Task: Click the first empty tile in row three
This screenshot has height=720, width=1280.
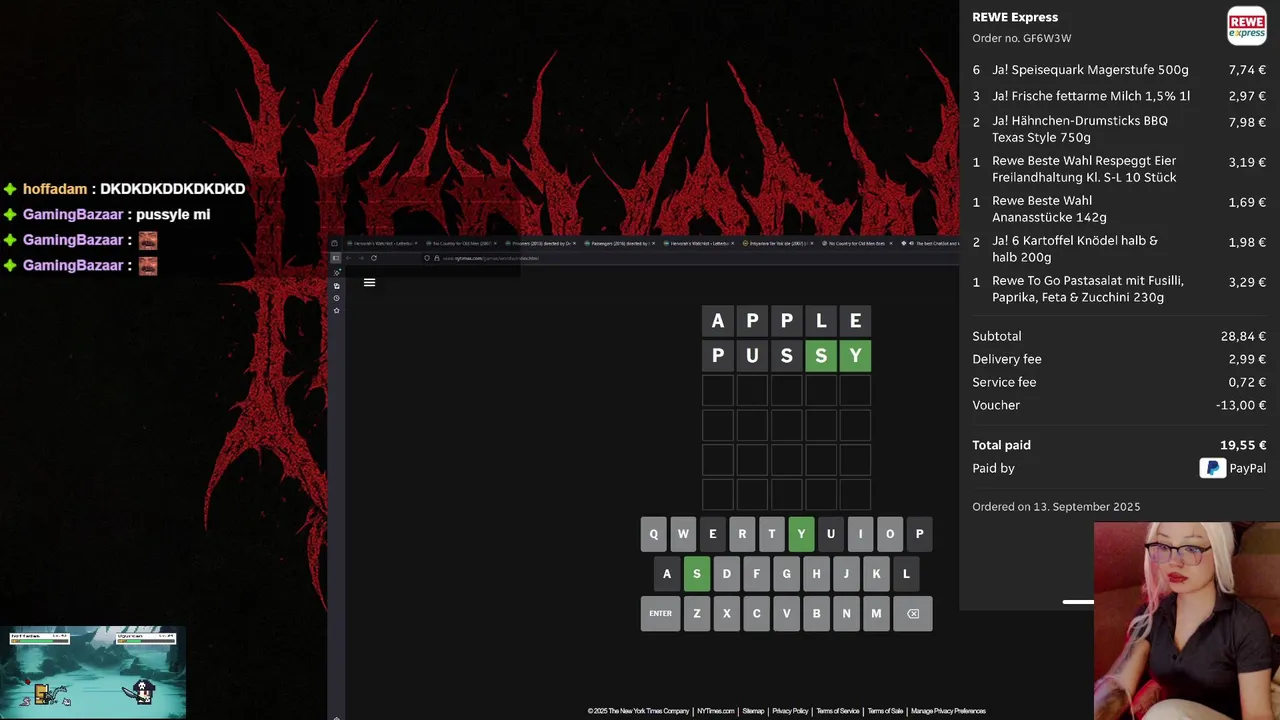Action: [x=718, y=391]
